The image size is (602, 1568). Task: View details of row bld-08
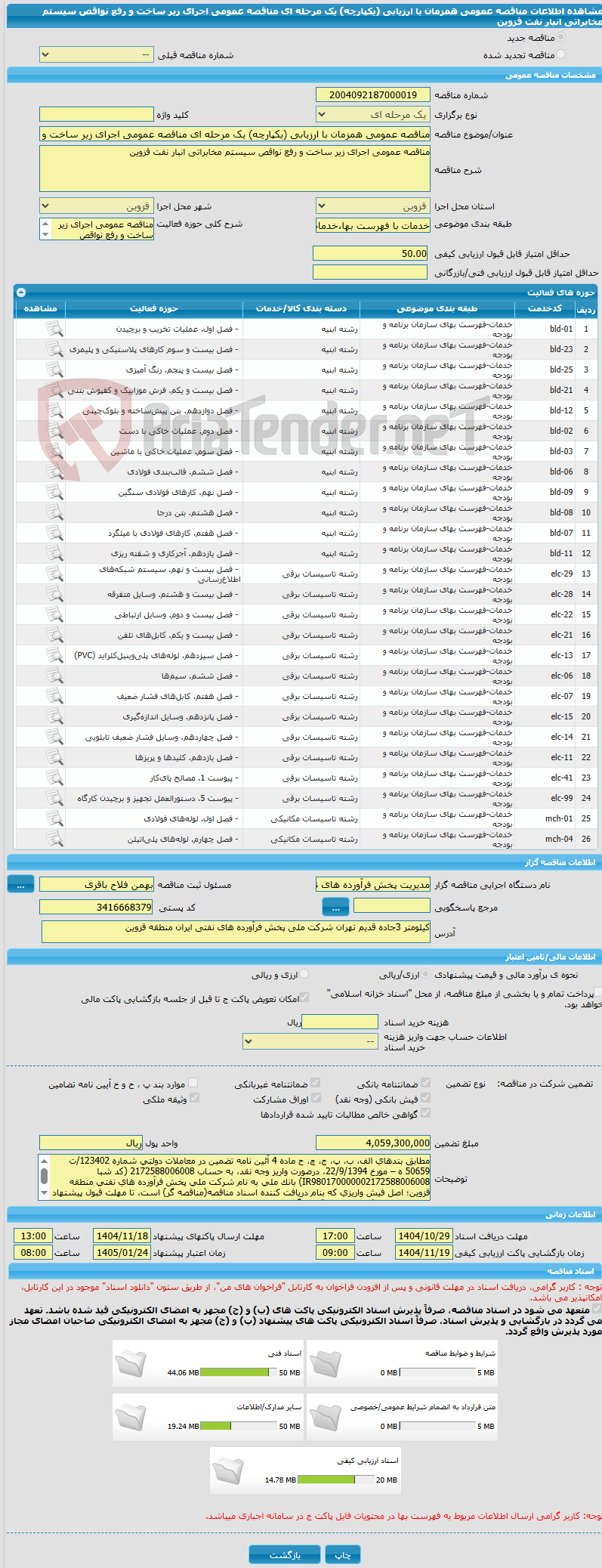pos(54,512)
